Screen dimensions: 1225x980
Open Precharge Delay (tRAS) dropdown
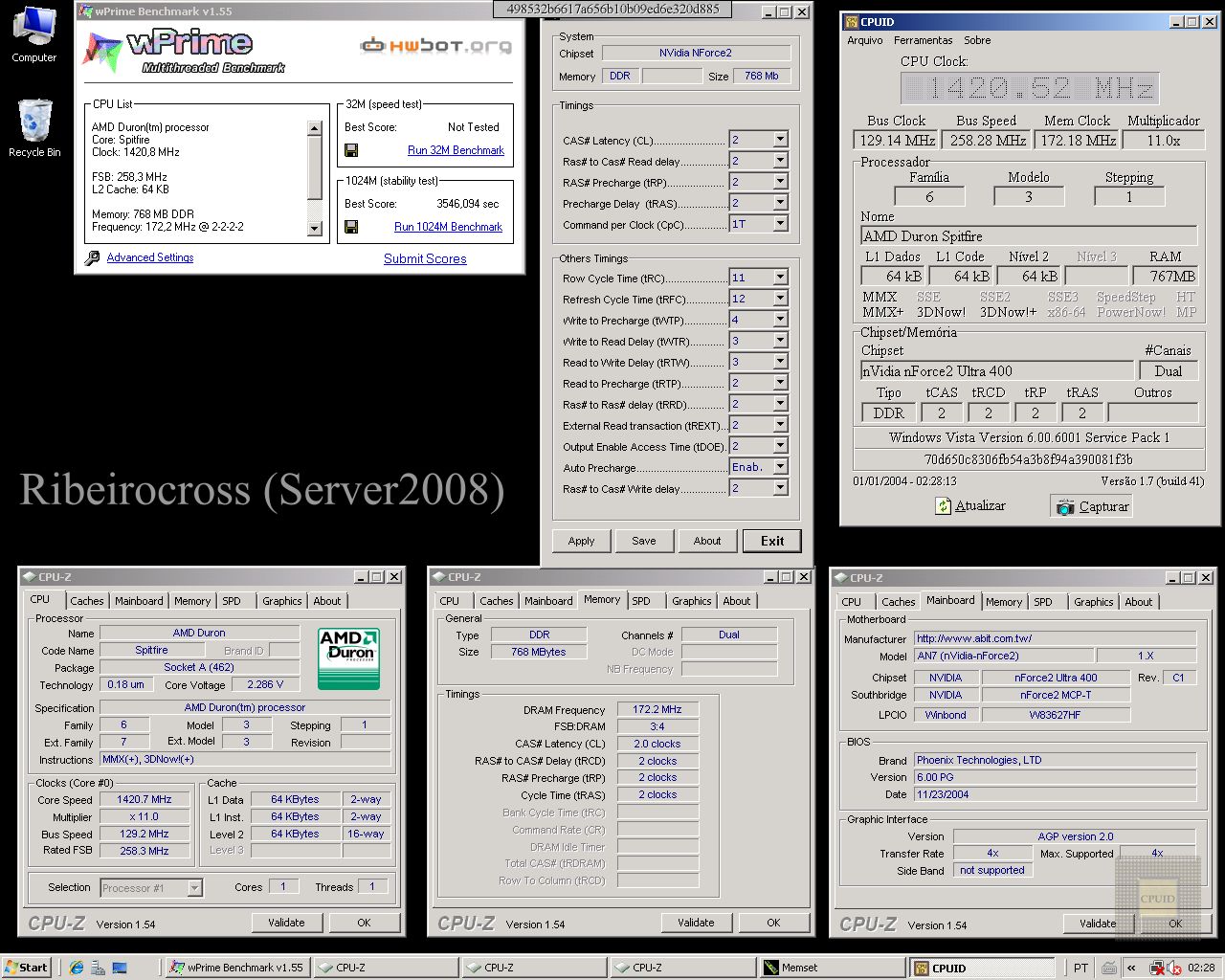pos(780,203)
